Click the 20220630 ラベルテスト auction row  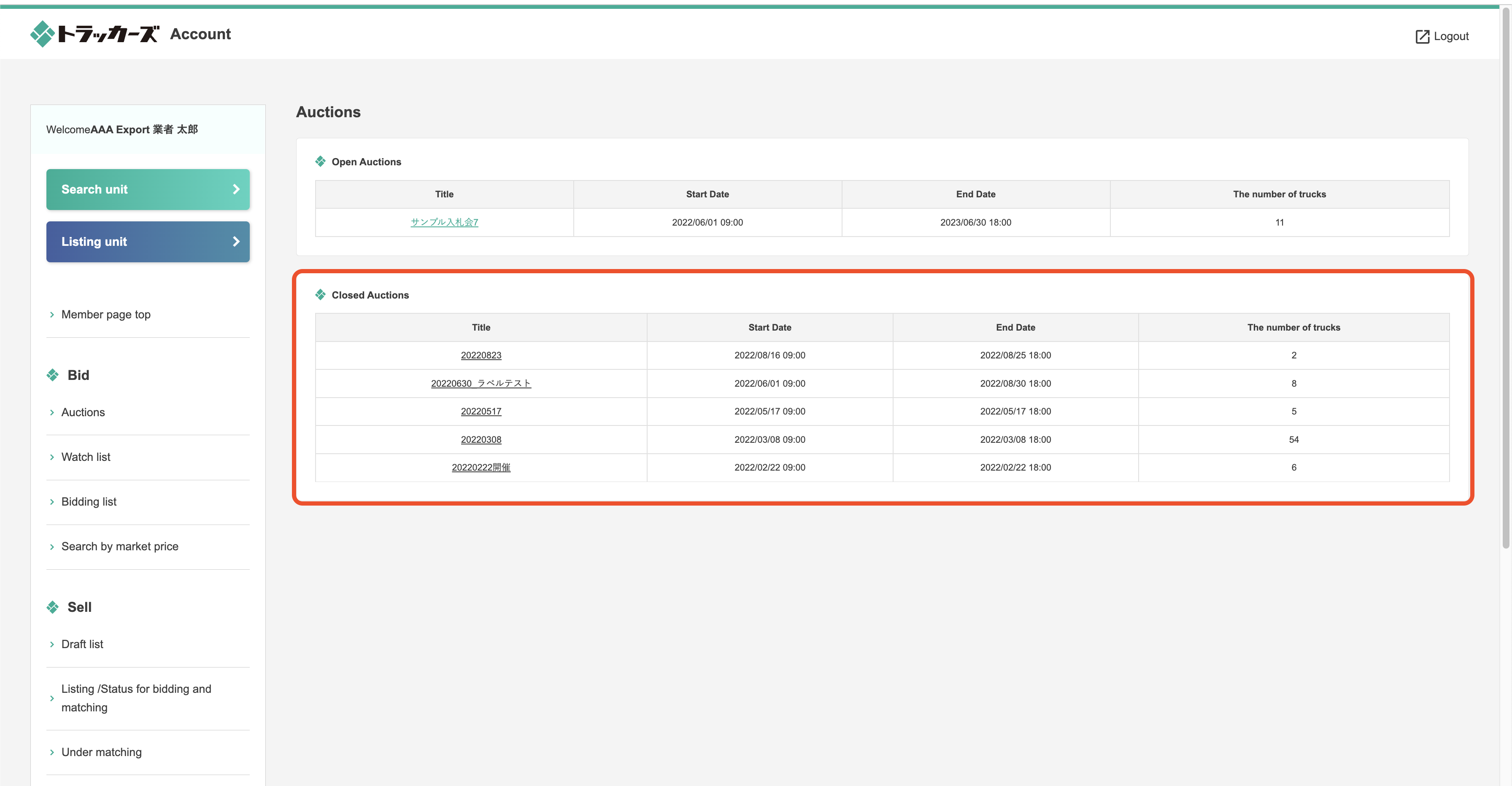(x=480, y=383)
